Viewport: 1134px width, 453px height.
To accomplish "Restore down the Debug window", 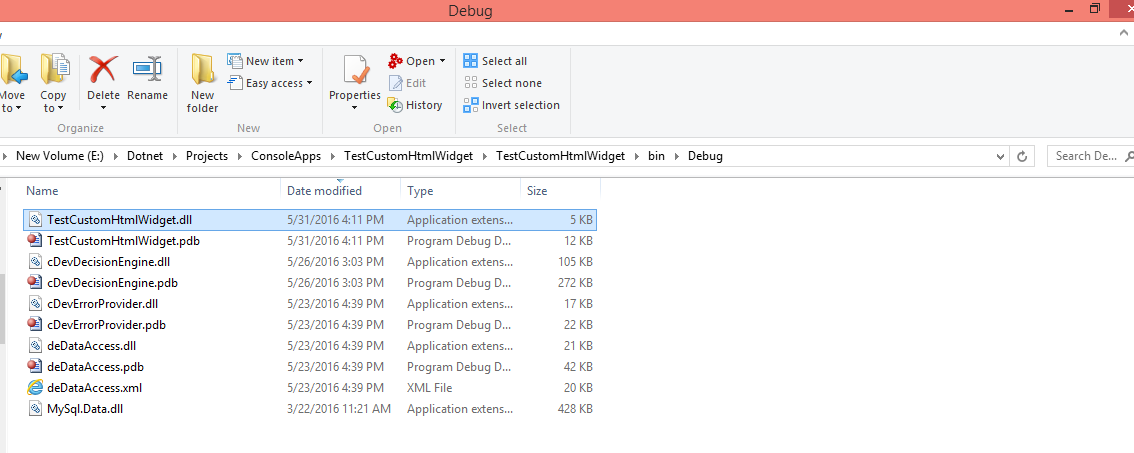I will tap(1096, 9).
